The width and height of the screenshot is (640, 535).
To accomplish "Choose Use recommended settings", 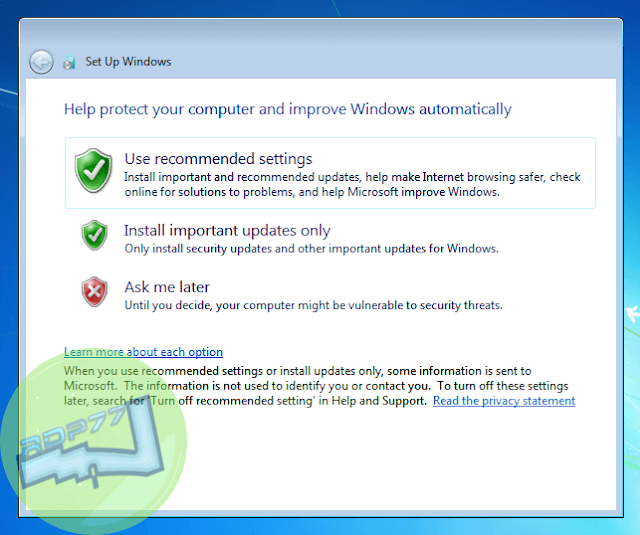I will coord(330,173).
